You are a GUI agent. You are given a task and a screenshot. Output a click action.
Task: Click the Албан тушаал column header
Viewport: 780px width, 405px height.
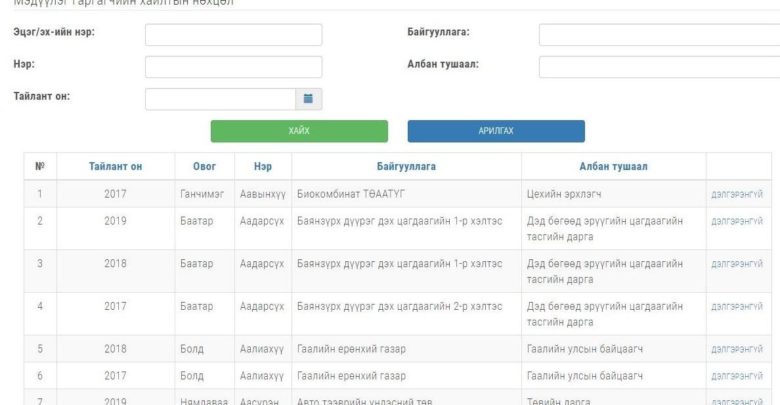pos(613,166)
